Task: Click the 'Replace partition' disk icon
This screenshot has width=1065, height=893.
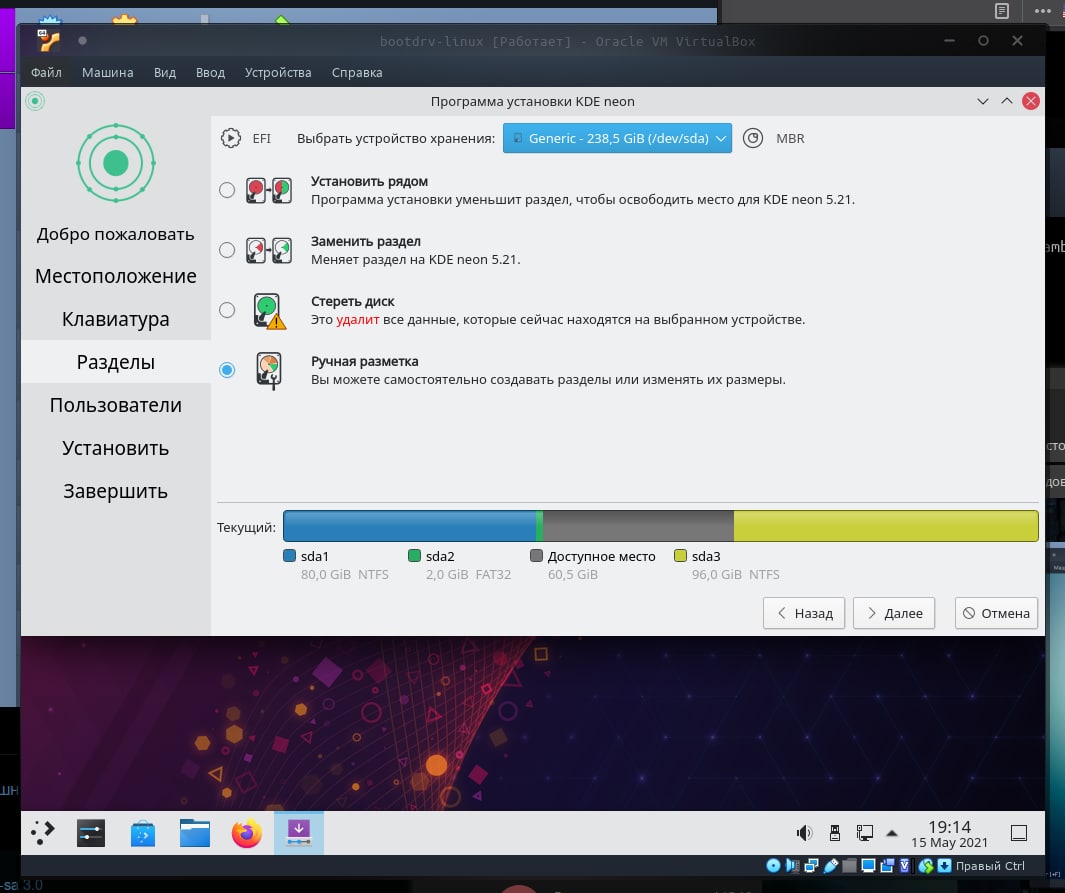Action: (269, 251)
